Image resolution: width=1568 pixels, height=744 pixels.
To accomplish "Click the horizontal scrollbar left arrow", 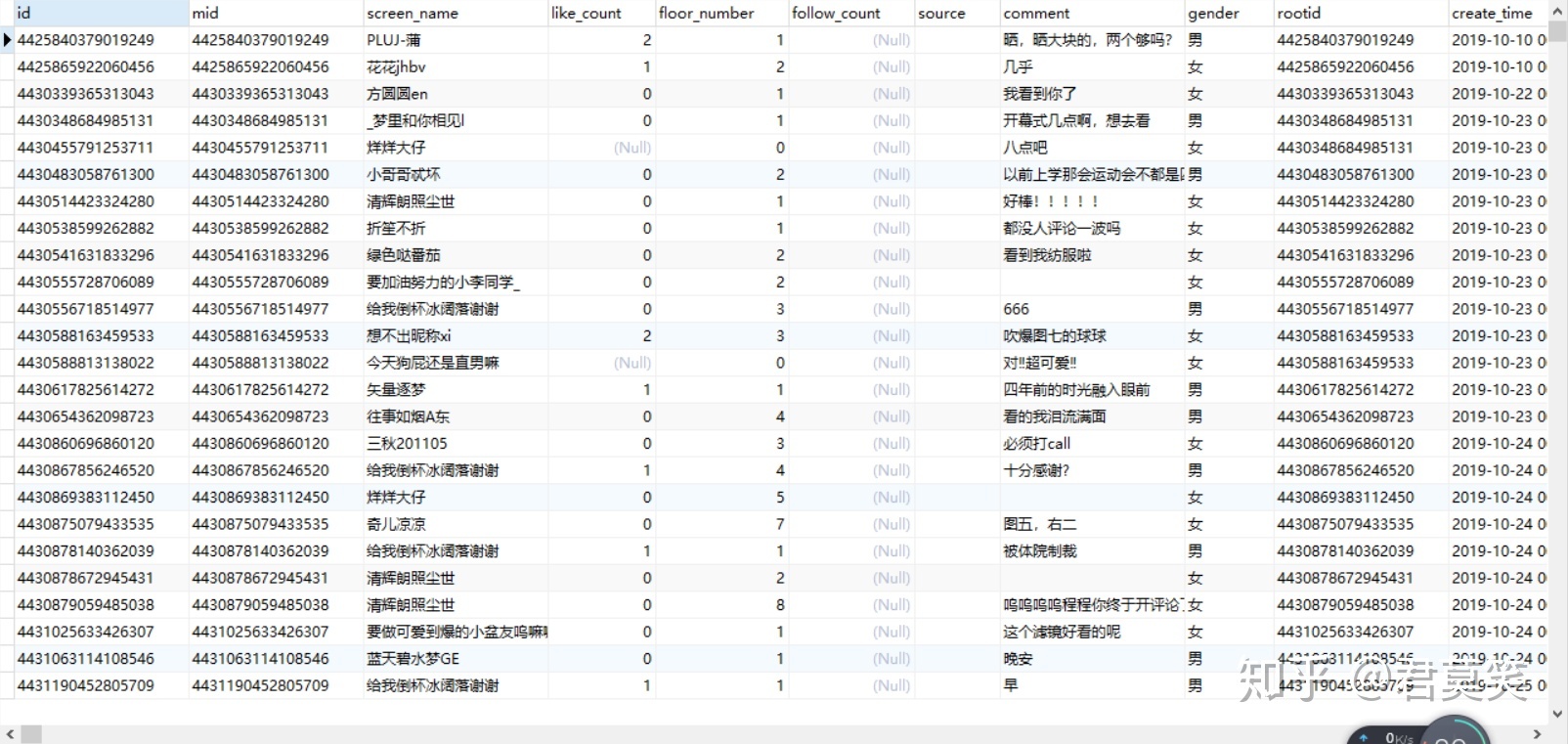I will (x=10, y=734).
